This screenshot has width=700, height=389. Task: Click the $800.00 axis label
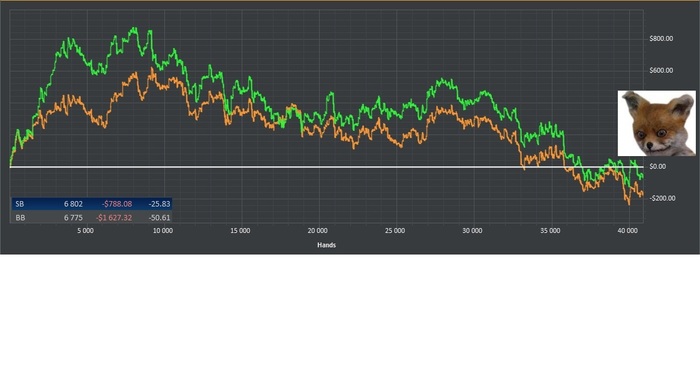point(661,39)
